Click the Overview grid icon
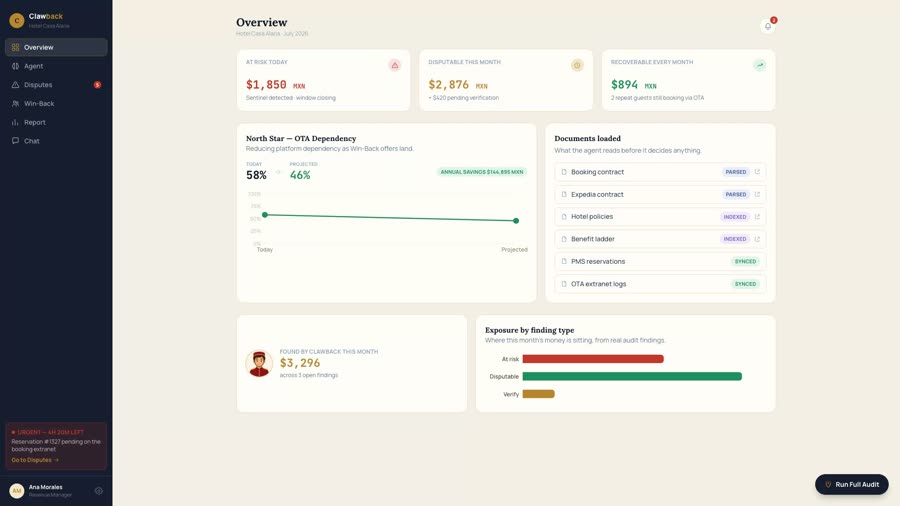 coord(15,47)
